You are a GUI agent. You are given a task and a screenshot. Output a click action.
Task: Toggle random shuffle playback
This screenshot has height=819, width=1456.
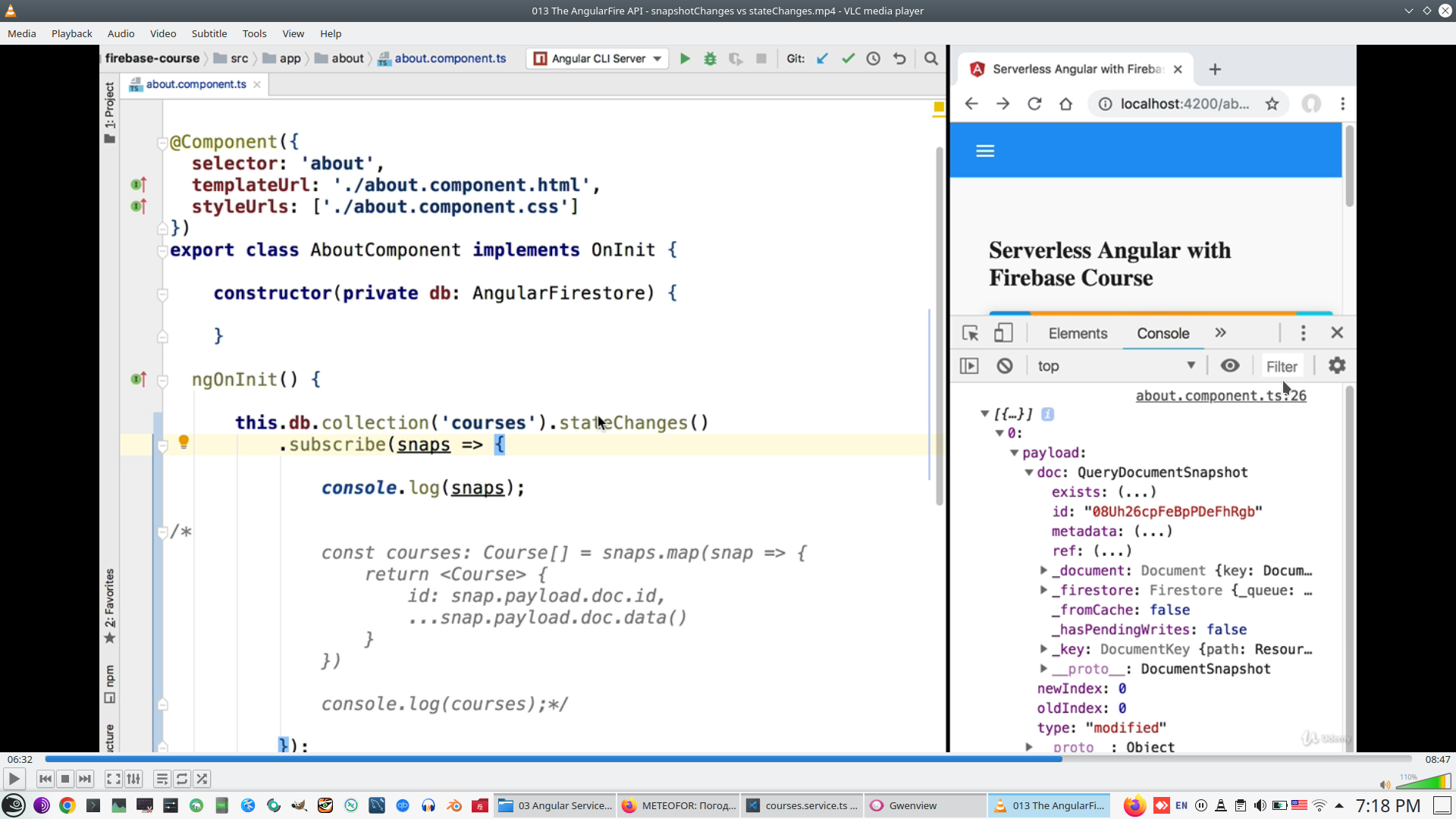click(202, 779)
